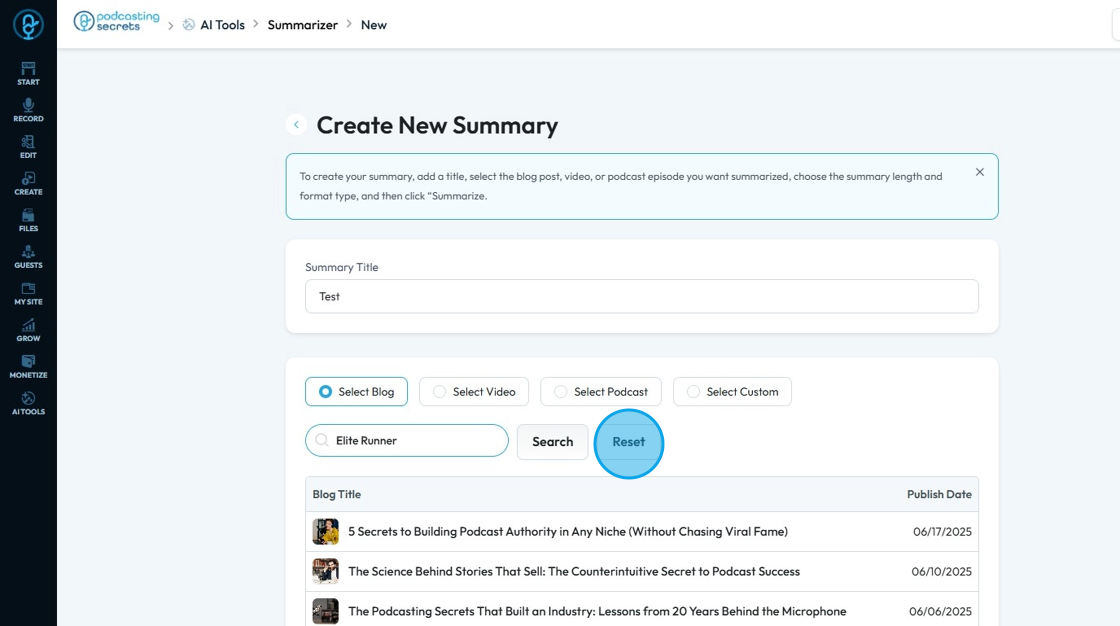Image resolution: width=1120 pixels, height=626 pixels.
Task: Open the Guests section
Action: [28, 256]
